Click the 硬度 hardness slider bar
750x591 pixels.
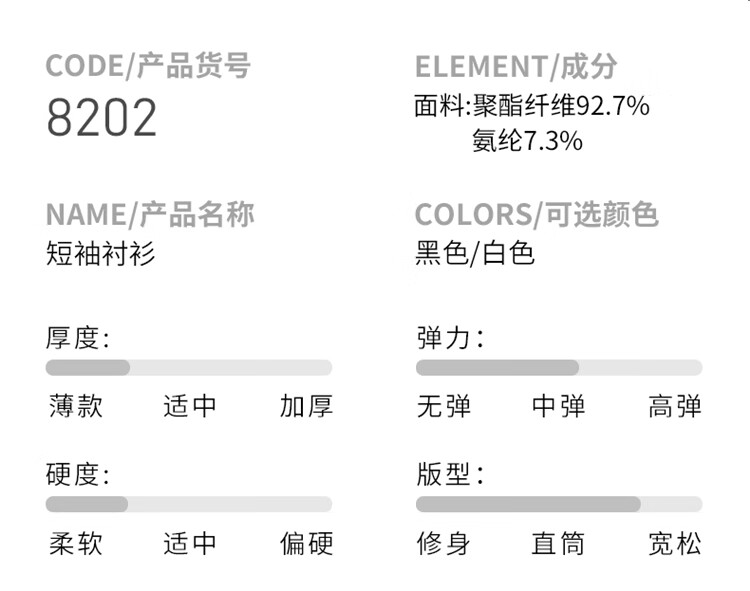pyautogui.click(x=189, y=504)
